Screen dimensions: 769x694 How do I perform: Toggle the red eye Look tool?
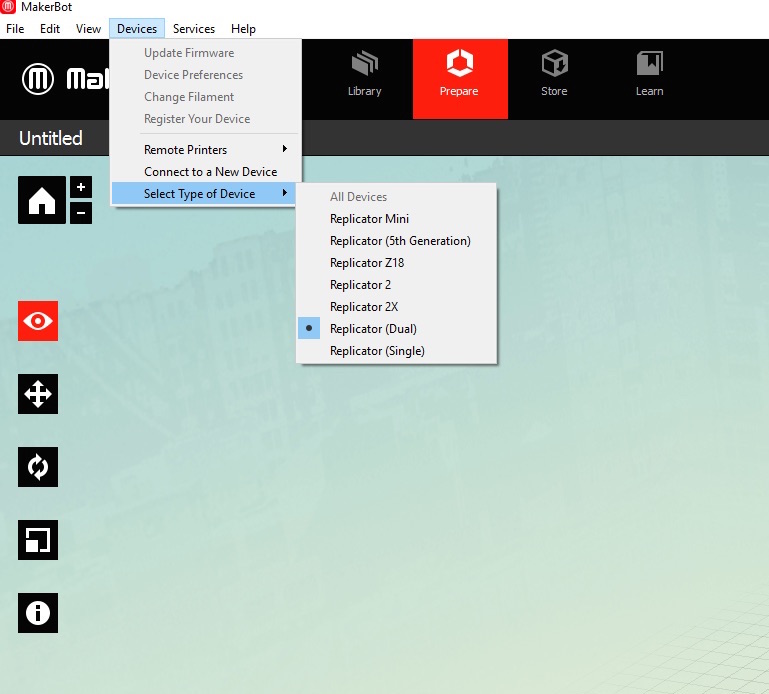pyautogui.click(x=38, y=321)
